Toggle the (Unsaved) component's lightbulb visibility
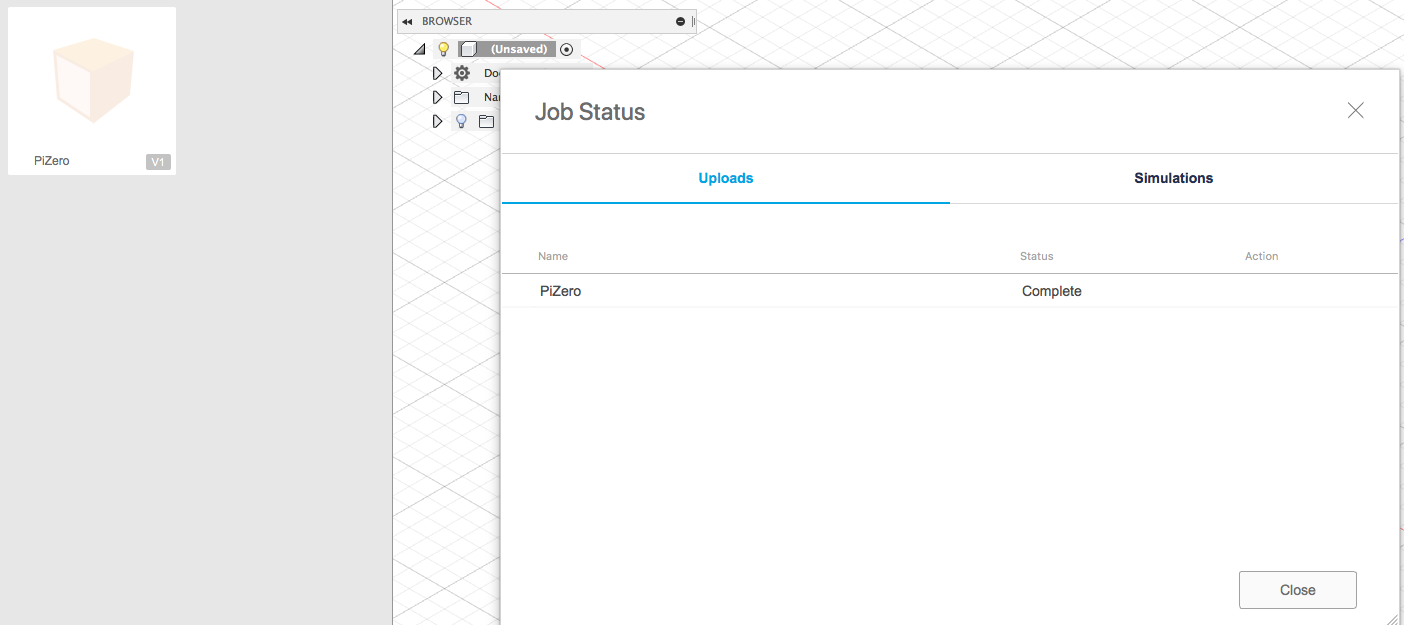Screen dimensions: 1404x625 (x=444, y=49)
